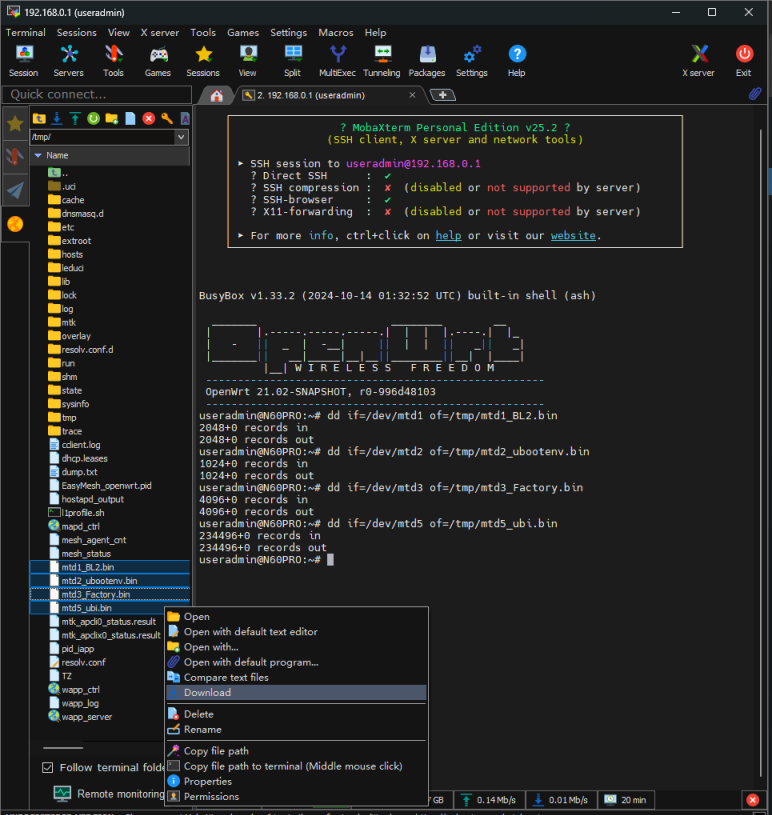Expand the /tmp/ path dropdown arrow
This screenshot has width=772, height=815.
point(185,137)
